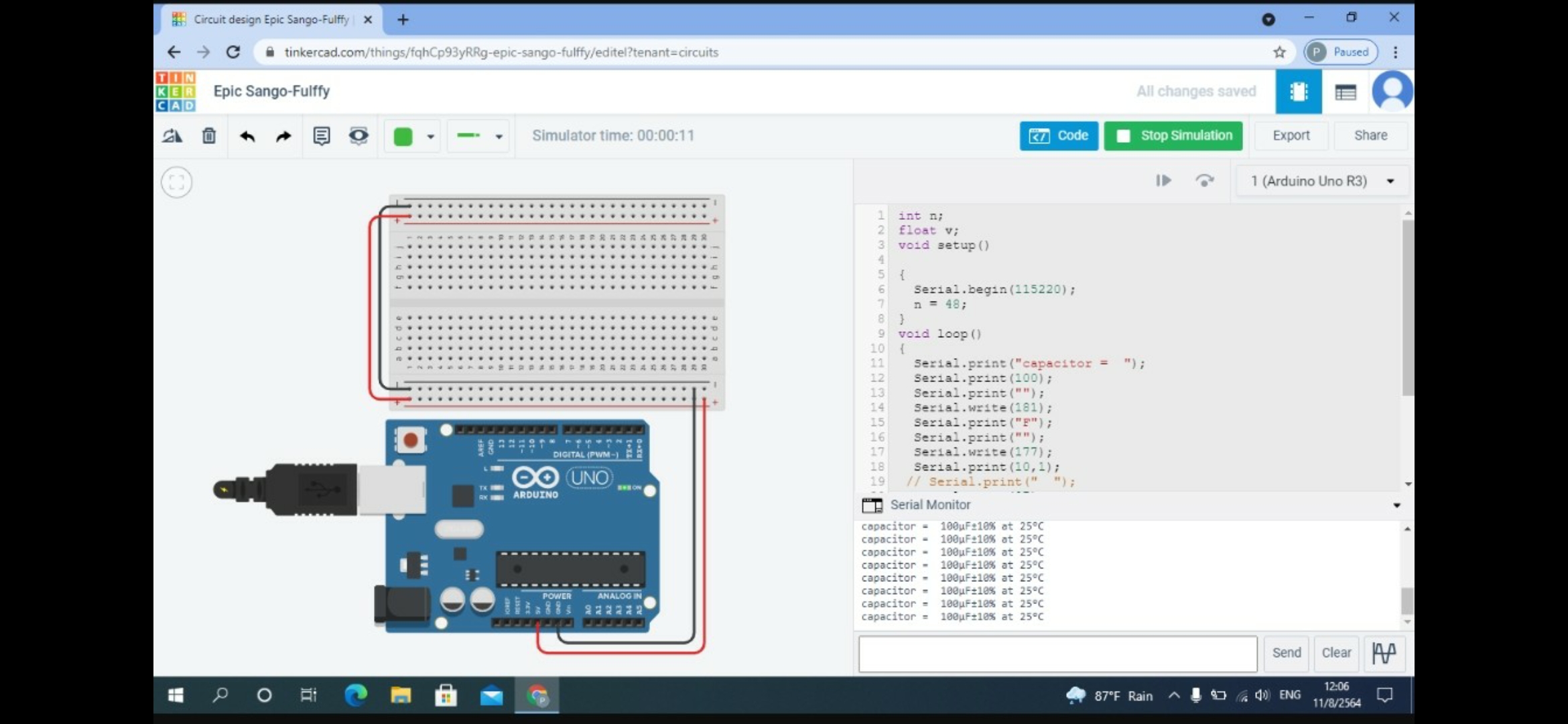This screenshot has height=724, width=1568.
Task: Open the Mail app from taskbar
Action: (491, 695)
